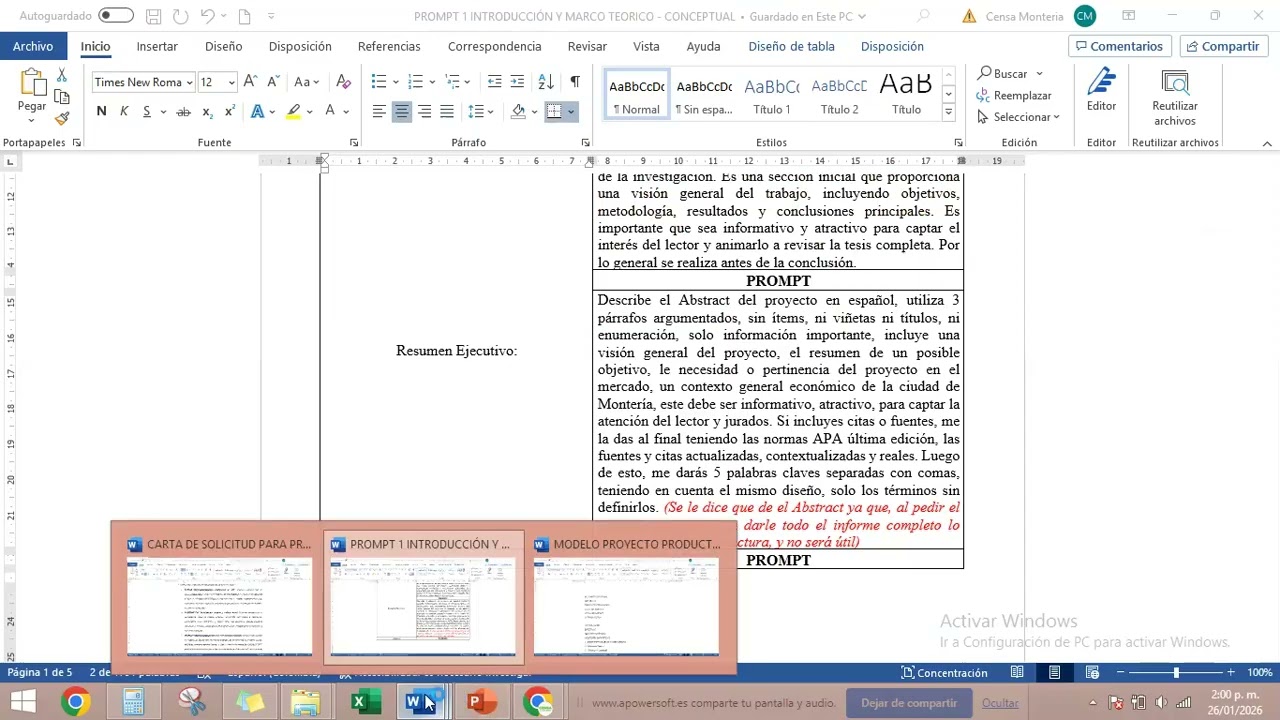Switch to the Referencias tab

point(389,46)
